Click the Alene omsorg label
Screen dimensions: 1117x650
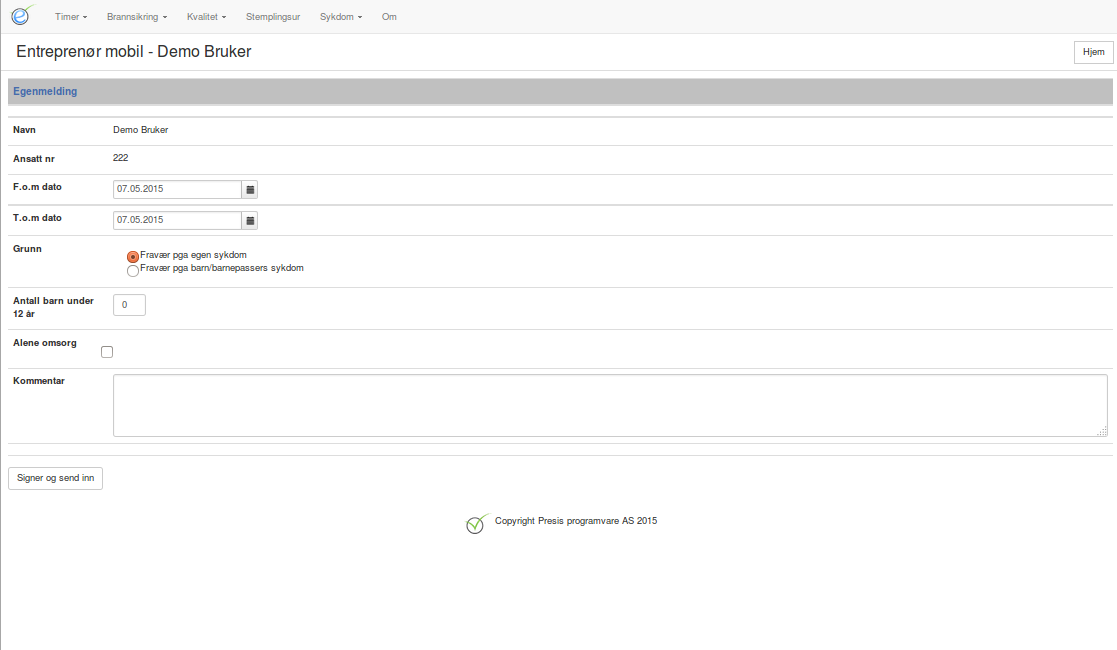click(x=44, y=343)
